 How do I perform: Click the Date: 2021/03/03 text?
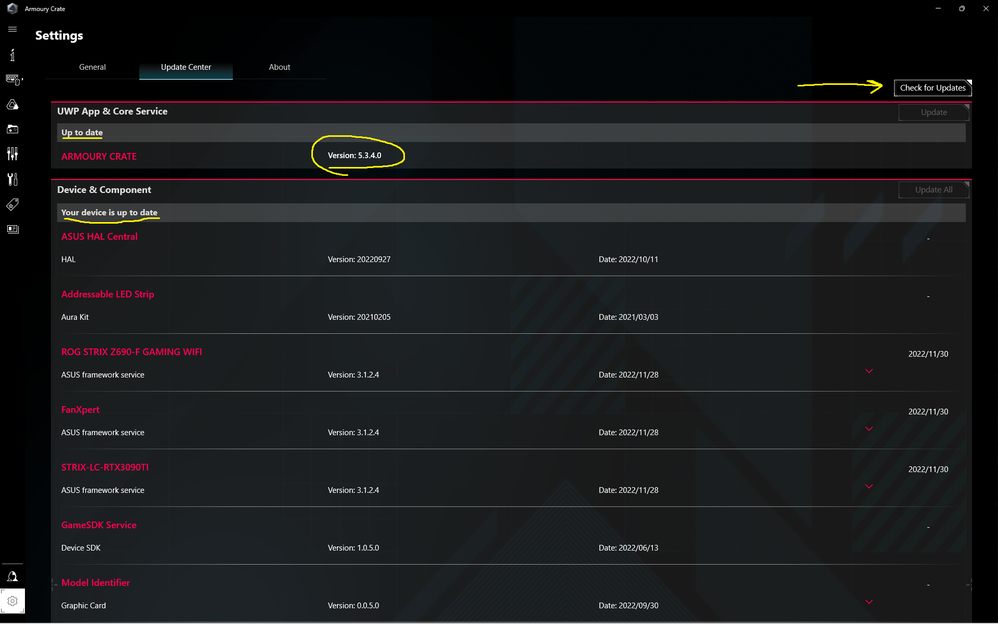(628, 317)
